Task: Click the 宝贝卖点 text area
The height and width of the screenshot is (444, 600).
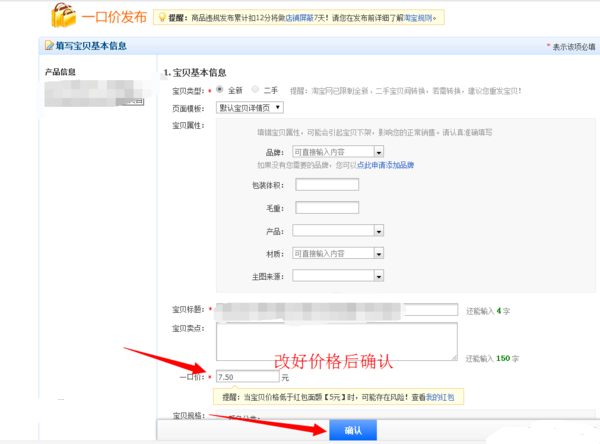Action: (337, 341)
